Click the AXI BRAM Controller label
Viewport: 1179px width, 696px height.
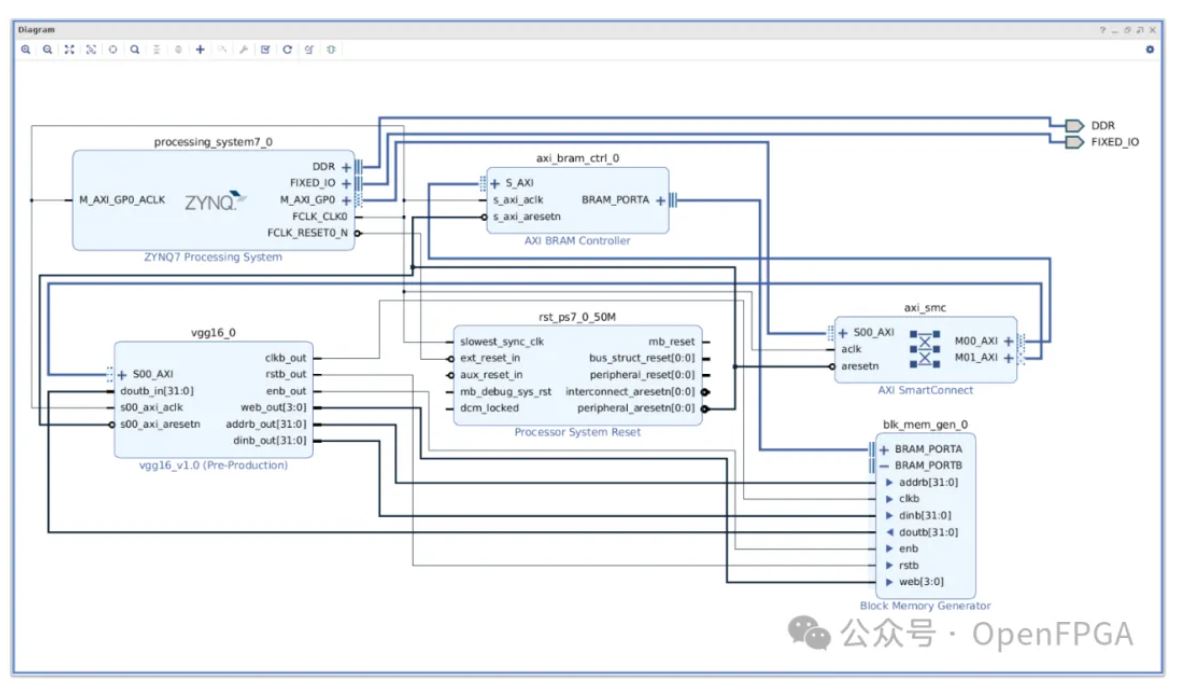577,241
